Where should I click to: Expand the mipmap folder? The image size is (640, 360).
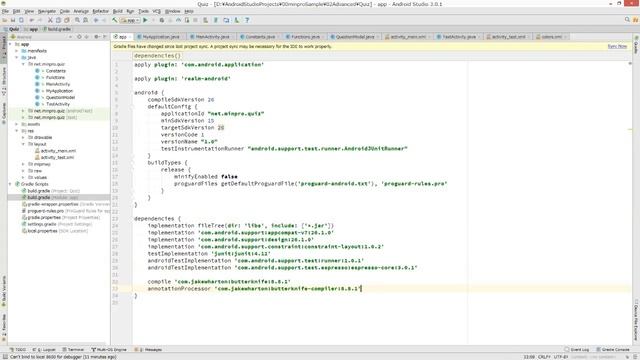click(24, 164)
